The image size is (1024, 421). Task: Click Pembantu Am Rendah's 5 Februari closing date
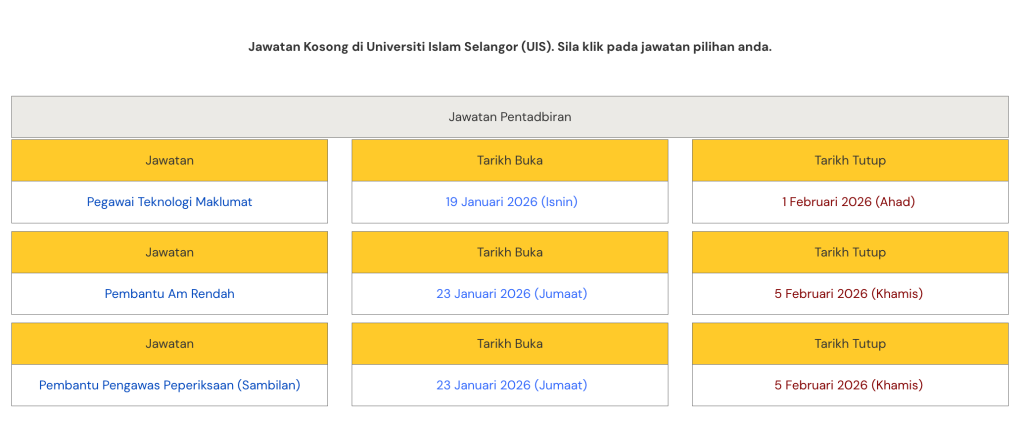click(x=848, y=294)
